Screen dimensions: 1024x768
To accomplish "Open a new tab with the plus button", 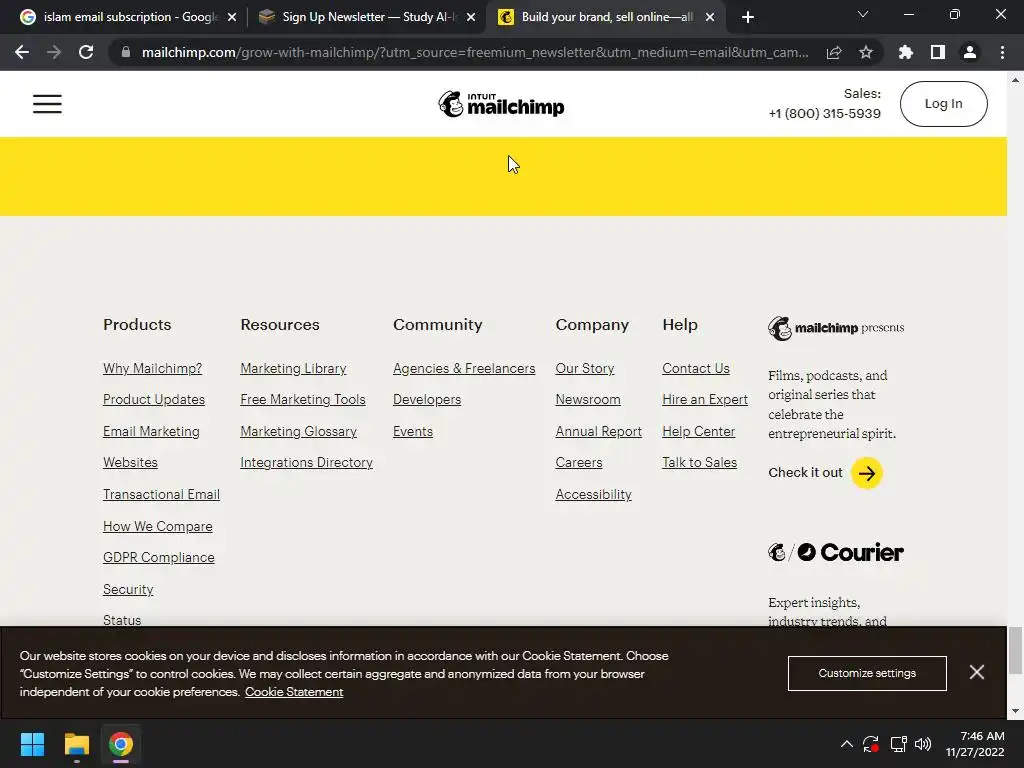I will point(748,17).
